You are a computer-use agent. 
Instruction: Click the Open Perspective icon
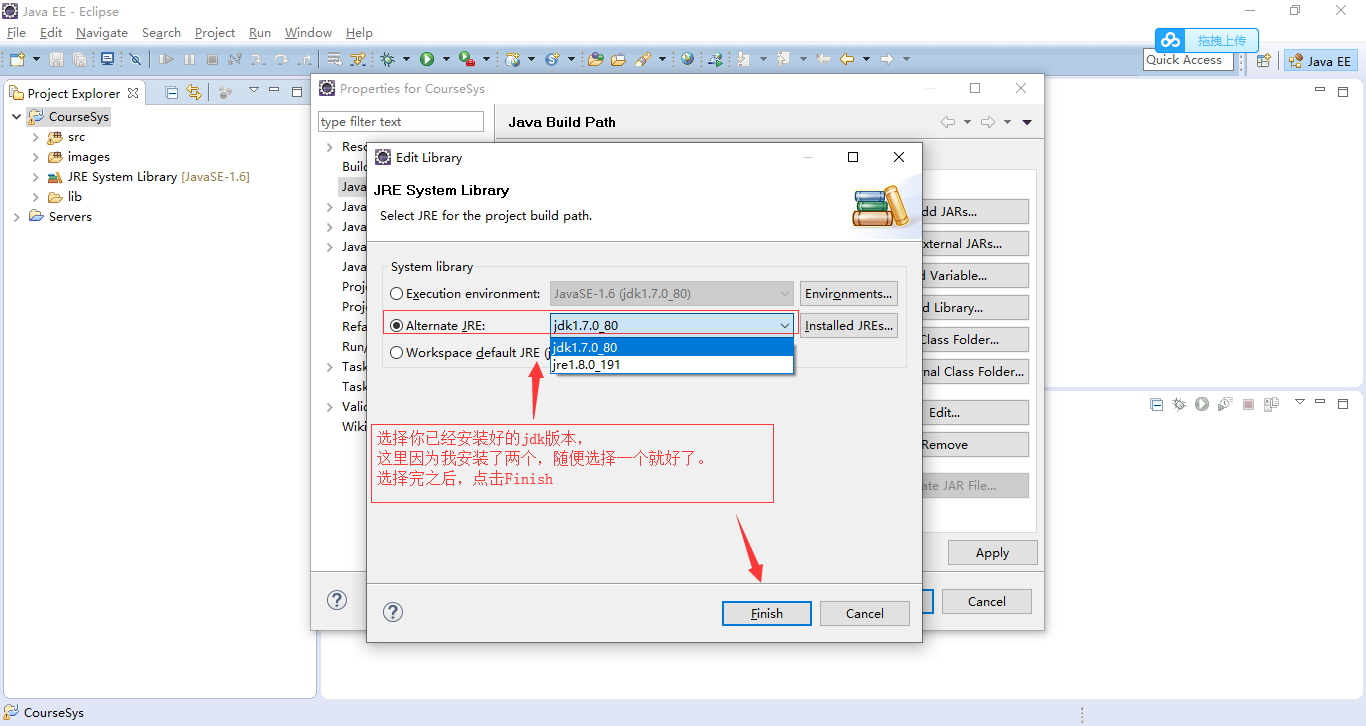pyautogui.click(x=1263, y=60)
